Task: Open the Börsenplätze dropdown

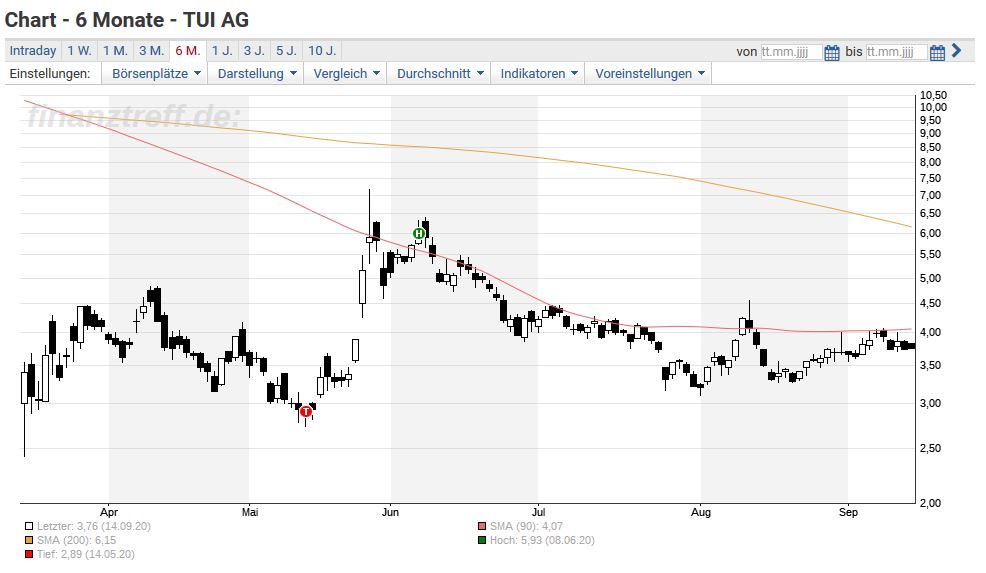Action: (155, 74)
